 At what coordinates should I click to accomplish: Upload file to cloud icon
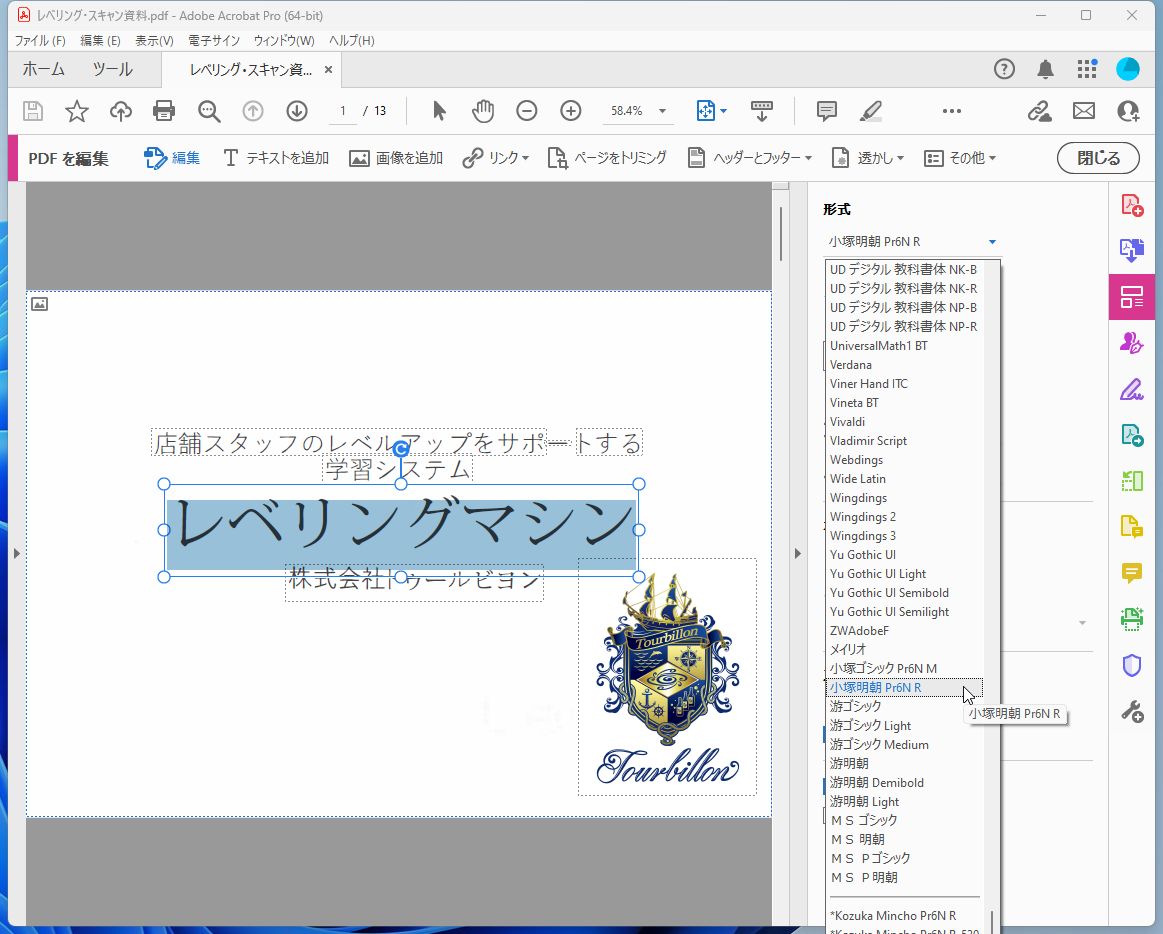120,111
